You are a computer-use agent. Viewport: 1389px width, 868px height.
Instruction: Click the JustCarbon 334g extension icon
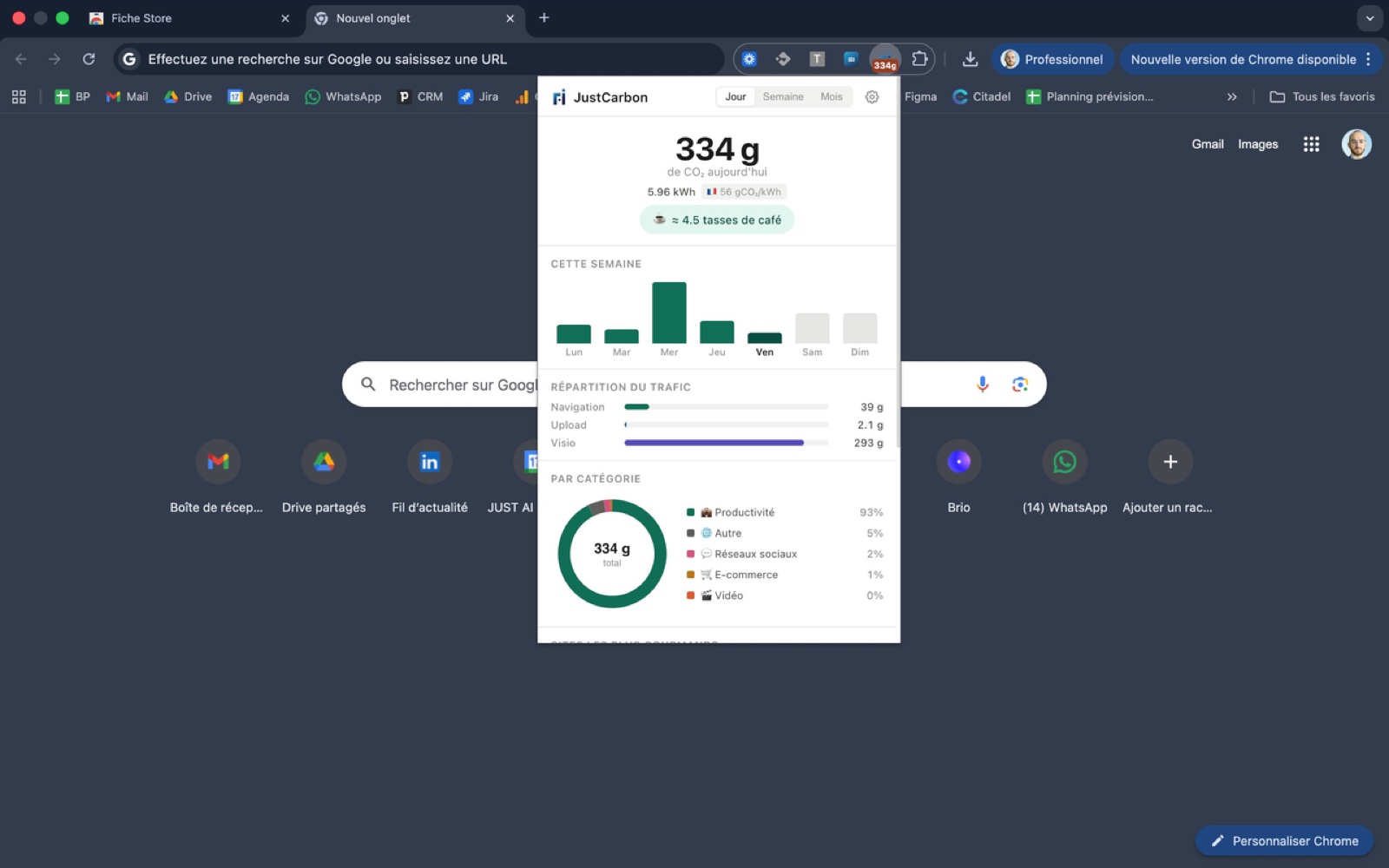point(885,60)
